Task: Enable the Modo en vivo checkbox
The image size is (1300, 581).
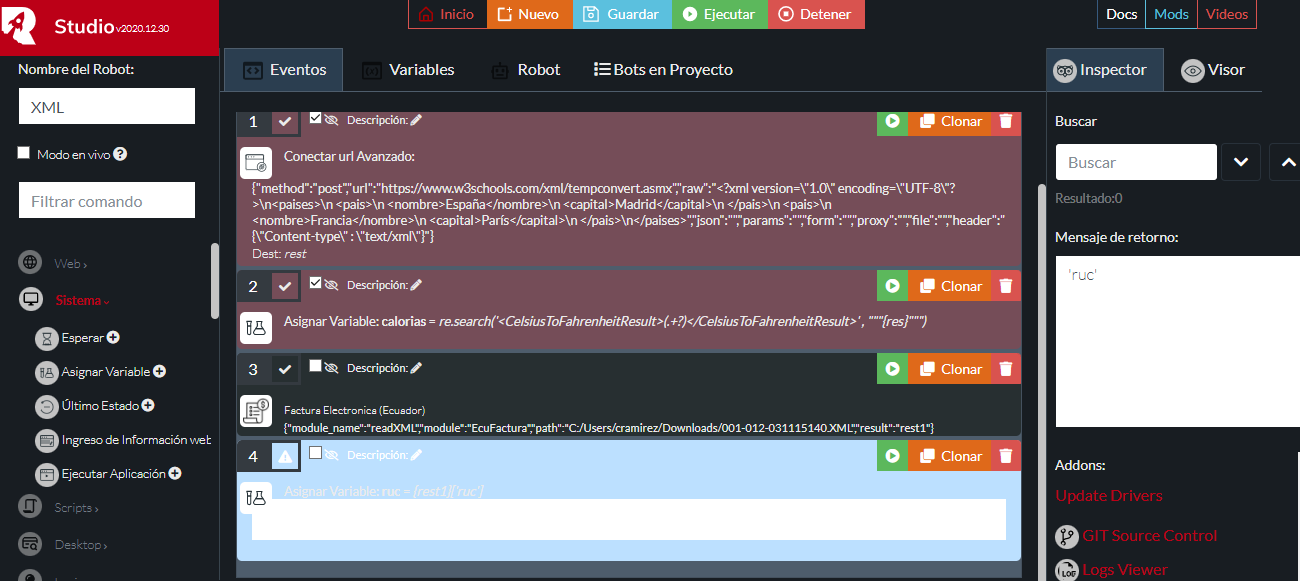Action: [24, 154]
